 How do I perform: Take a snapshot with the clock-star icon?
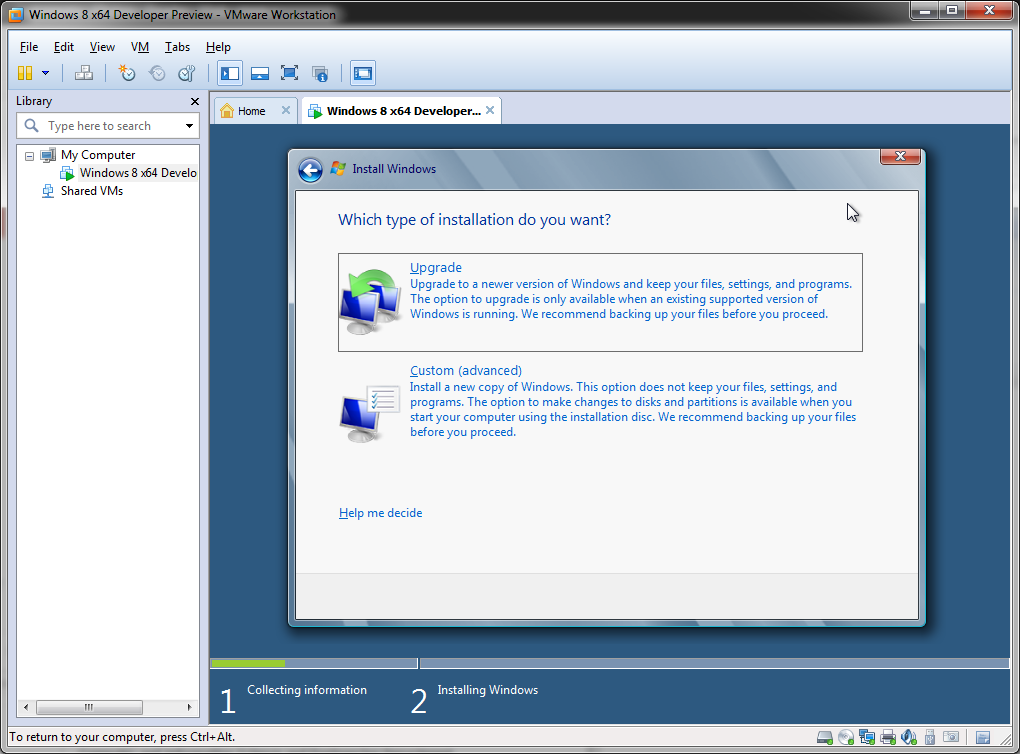coord(126,73)
